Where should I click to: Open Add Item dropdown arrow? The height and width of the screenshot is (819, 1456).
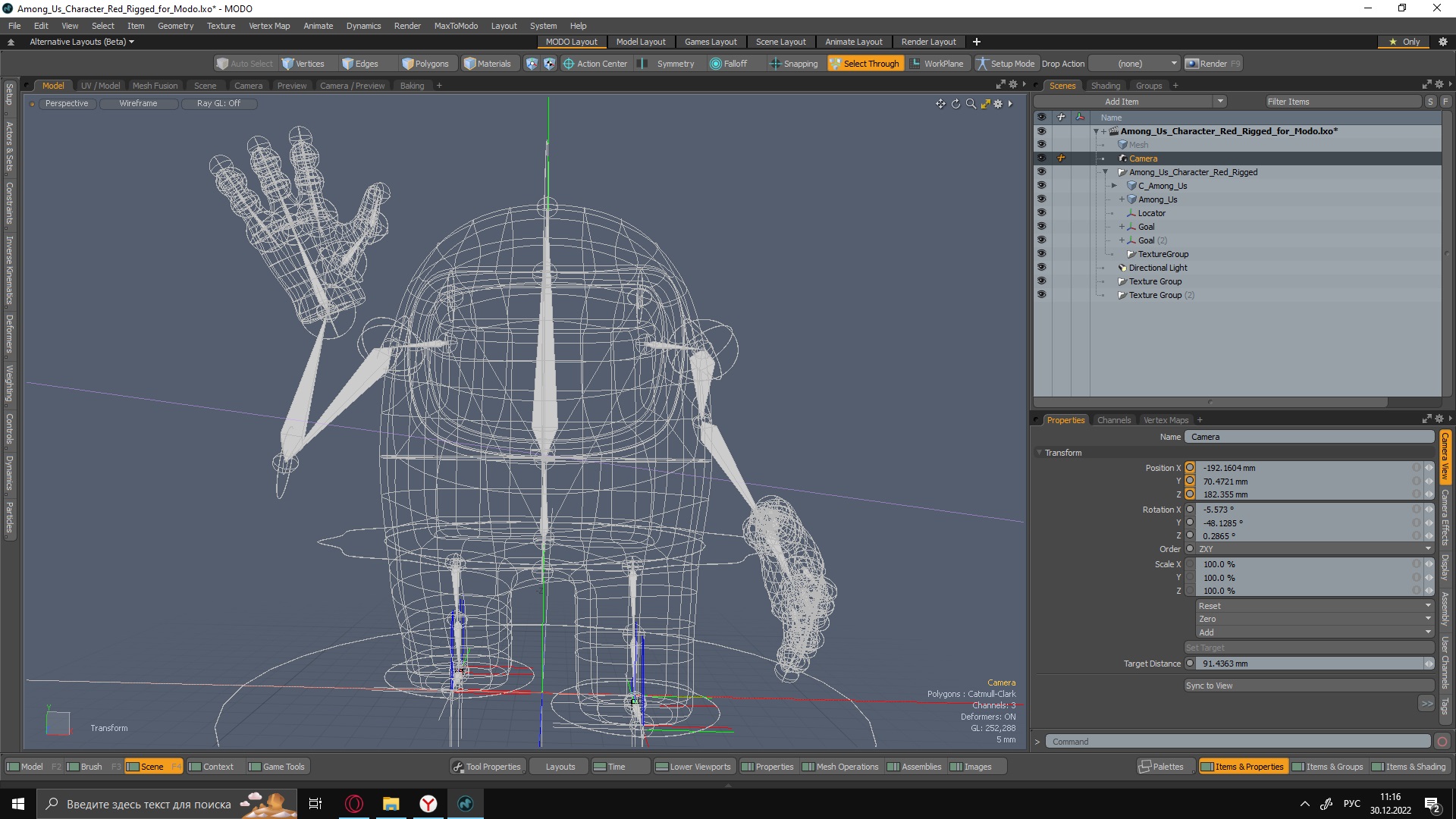pyautogui.click(x=1220, y=102)
